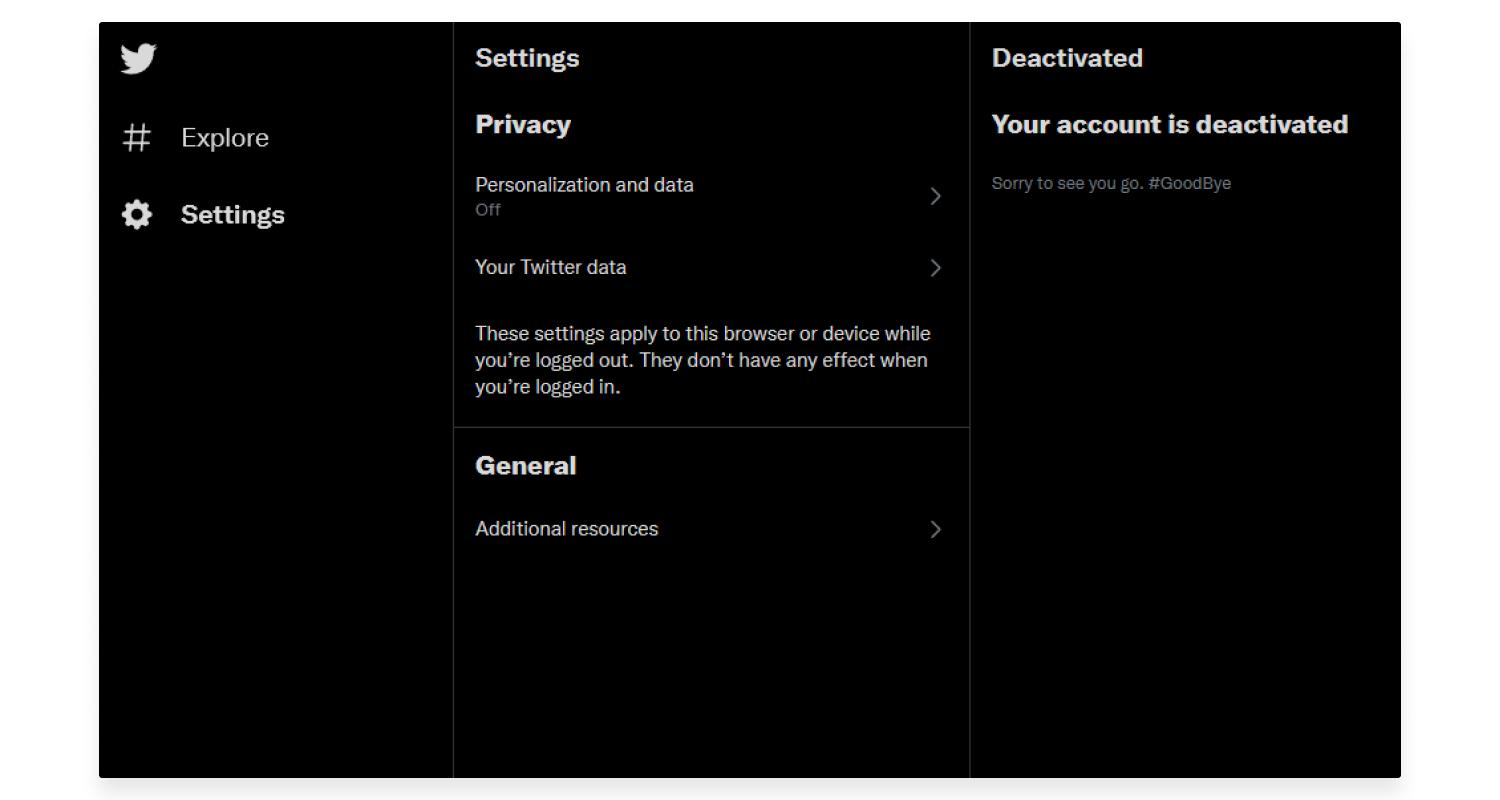Open Additional resources row
The height and width of the screenshot is (800, 1500).
tap(711, 529)
